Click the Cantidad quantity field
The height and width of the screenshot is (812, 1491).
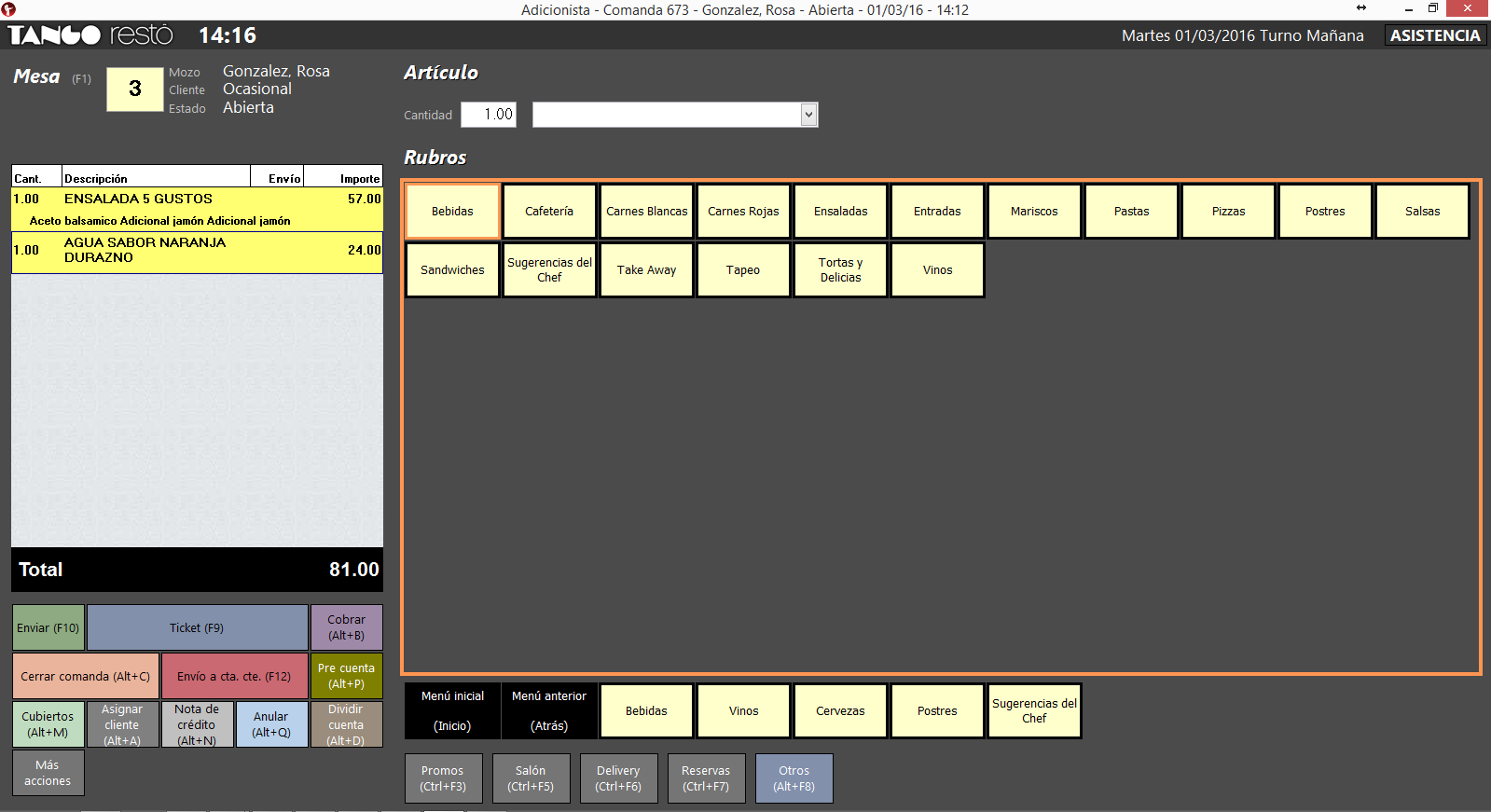coord(489,115)
